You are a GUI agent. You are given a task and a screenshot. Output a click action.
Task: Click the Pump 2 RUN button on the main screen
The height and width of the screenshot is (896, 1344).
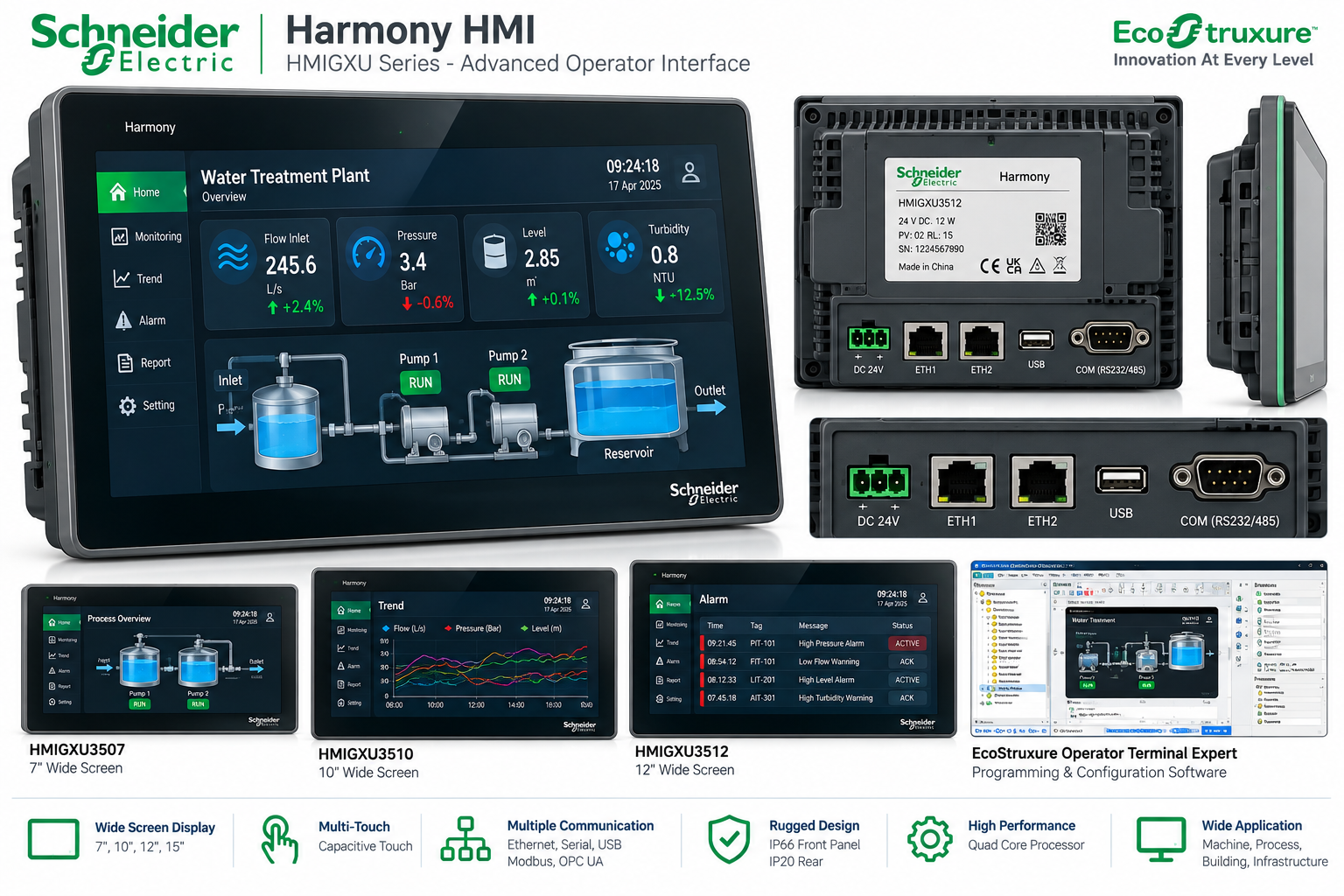pyautogui.click(x=509, y=379)
